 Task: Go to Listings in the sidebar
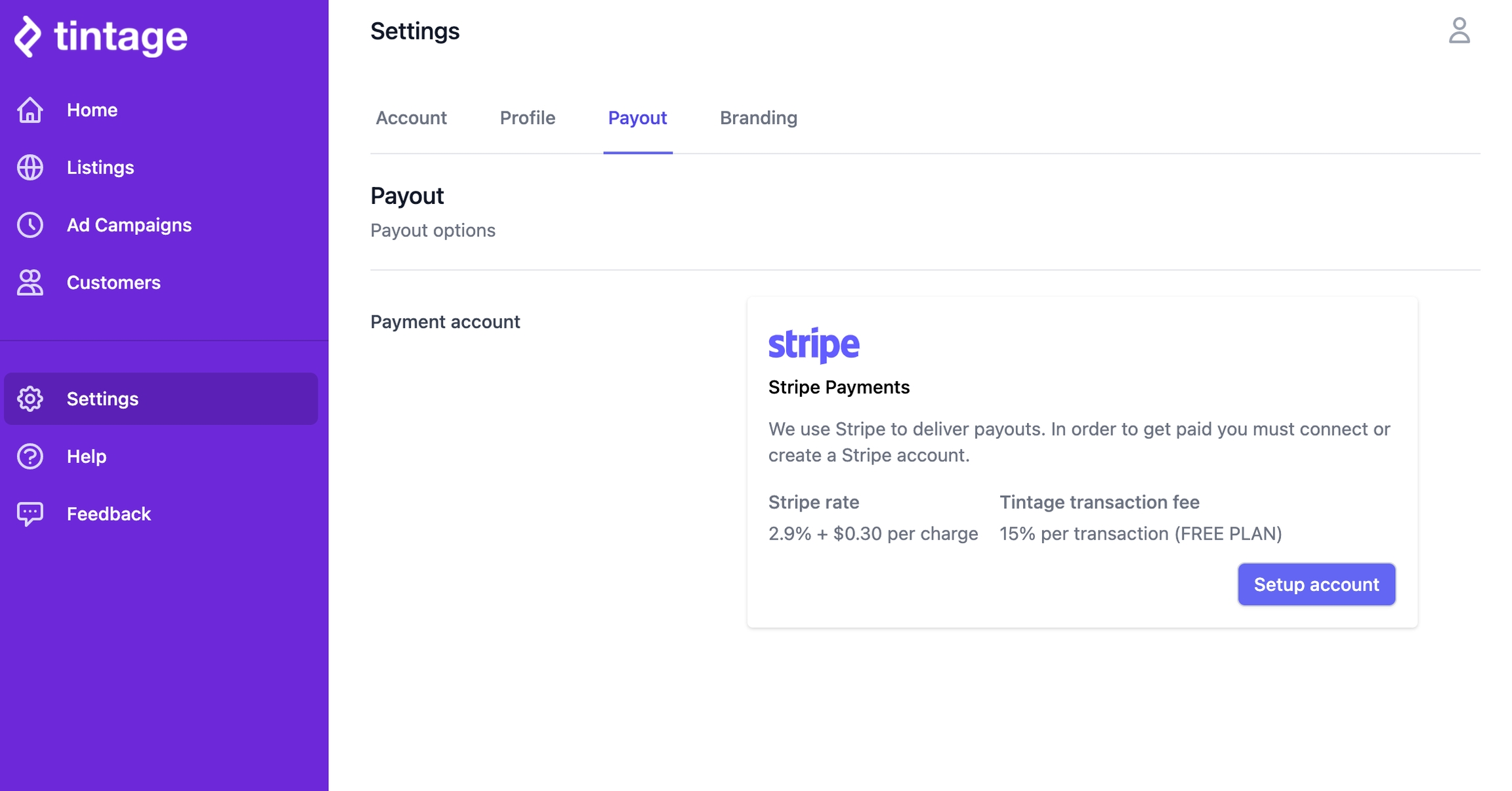pyautogui.click(x=100, y=168)
